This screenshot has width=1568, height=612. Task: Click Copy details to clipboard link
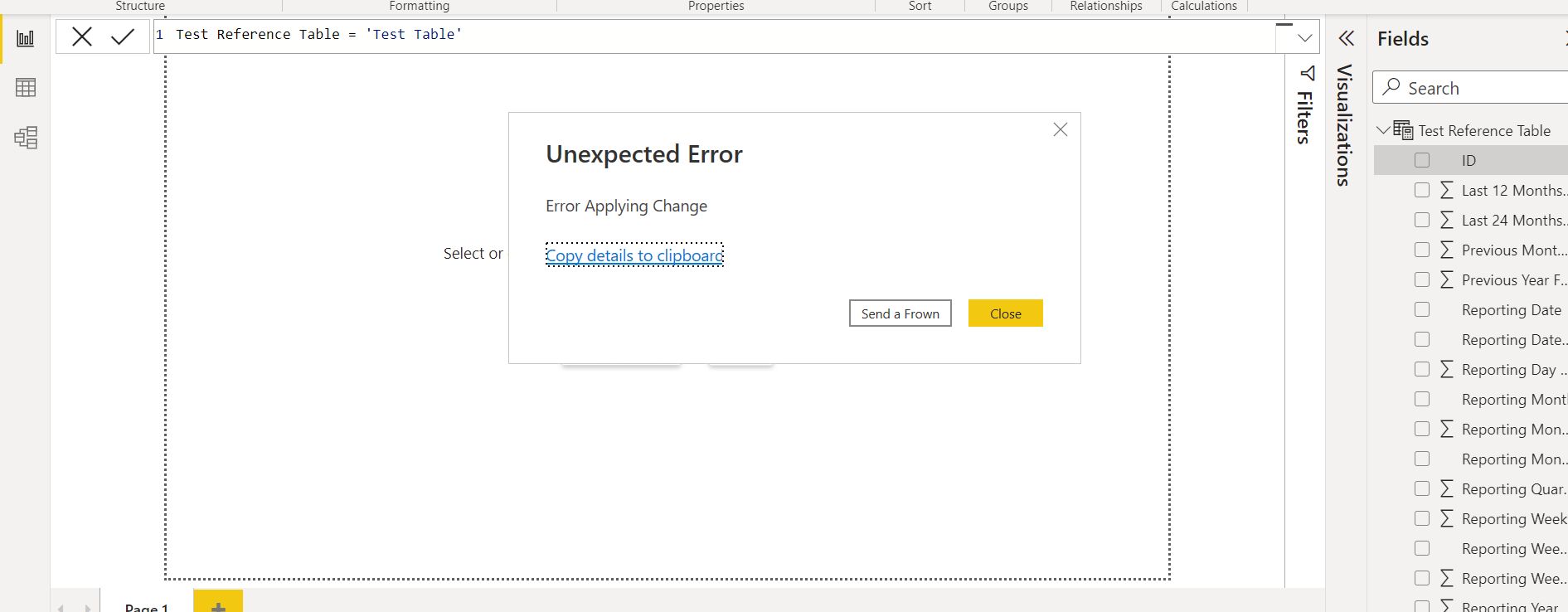pyautogui.click(x=634, y=255)
